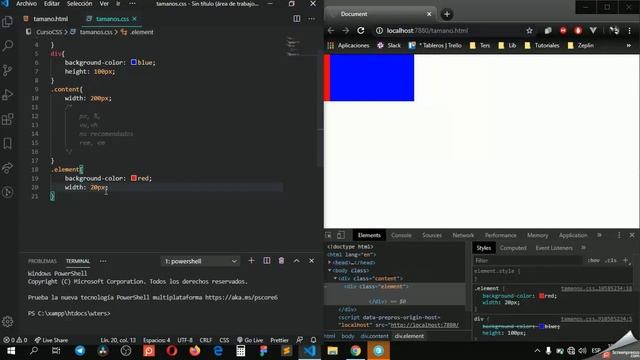Open the Manage gear icon in VS Code
The height and width of the screenshot is (360, 640).
(x=7, y=322)
